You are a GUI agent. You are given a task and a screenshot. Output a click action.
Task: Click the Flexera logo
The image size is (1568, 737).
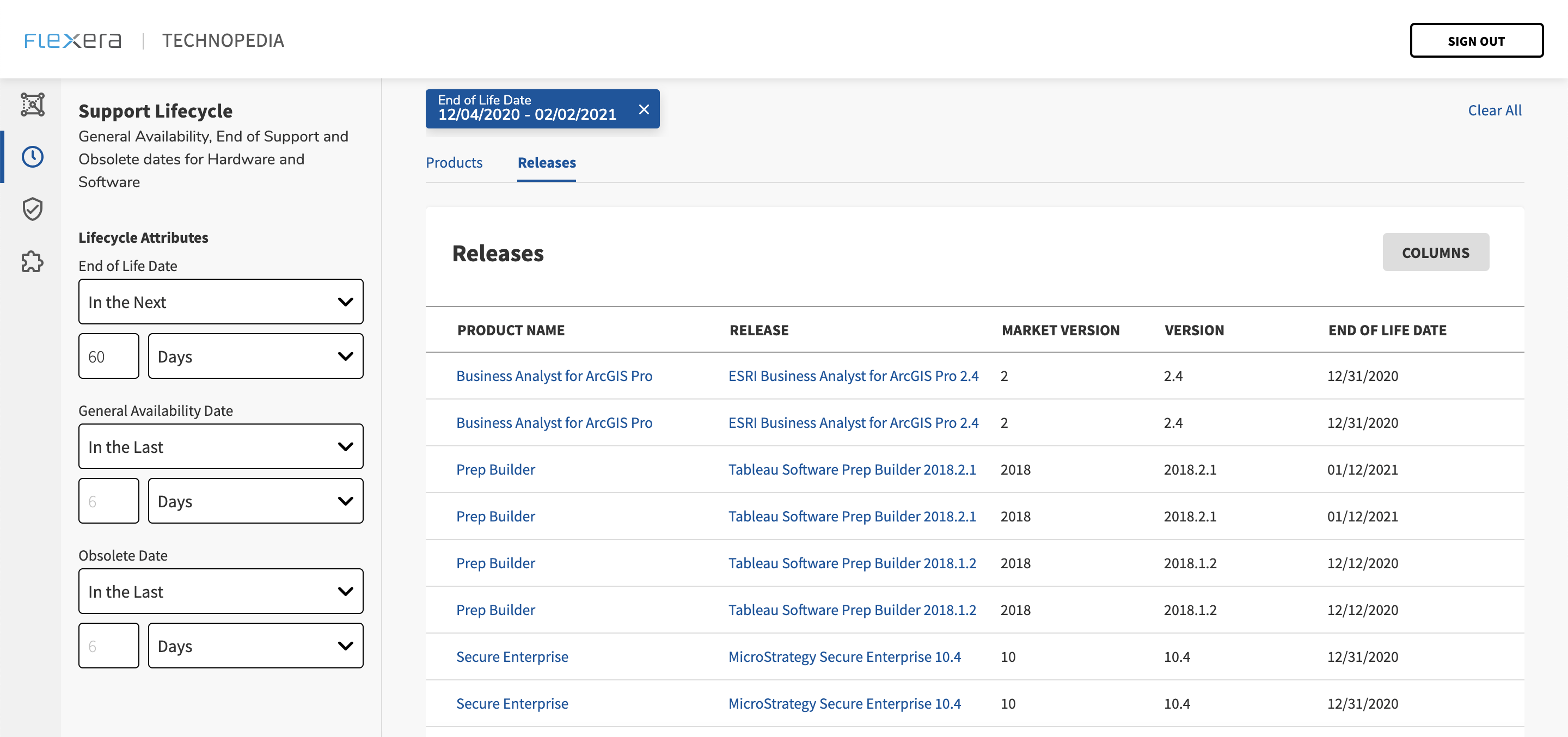(x=72, y=40)
